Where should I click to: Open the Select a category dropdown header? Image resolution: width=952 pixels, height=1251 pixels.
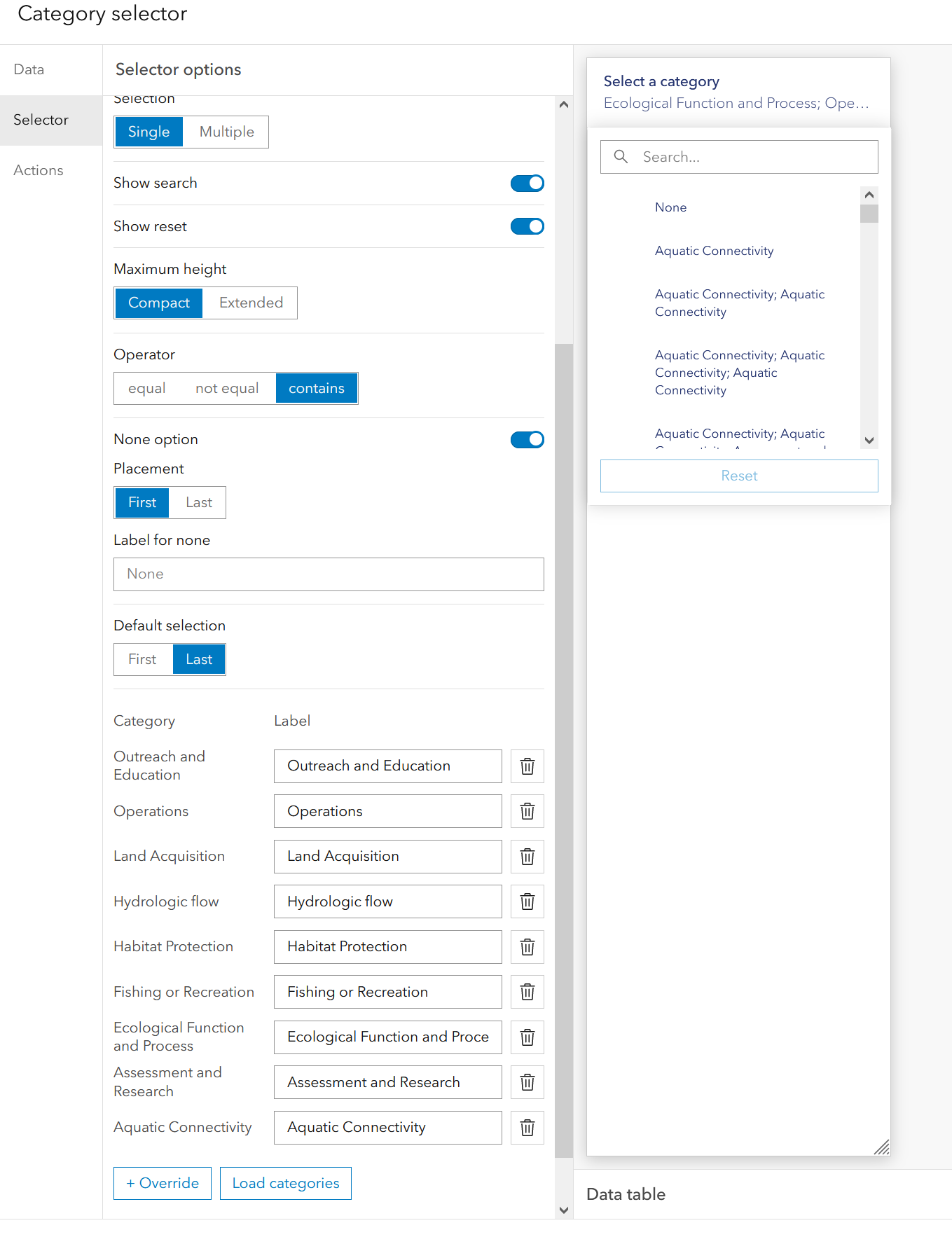738,92
